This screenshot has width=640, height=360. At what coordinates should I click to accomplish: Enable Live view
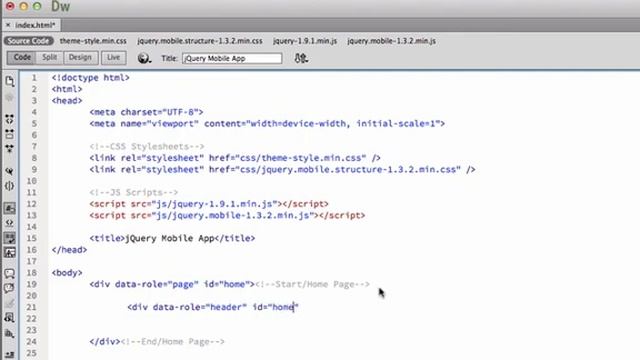coord(113,58)
